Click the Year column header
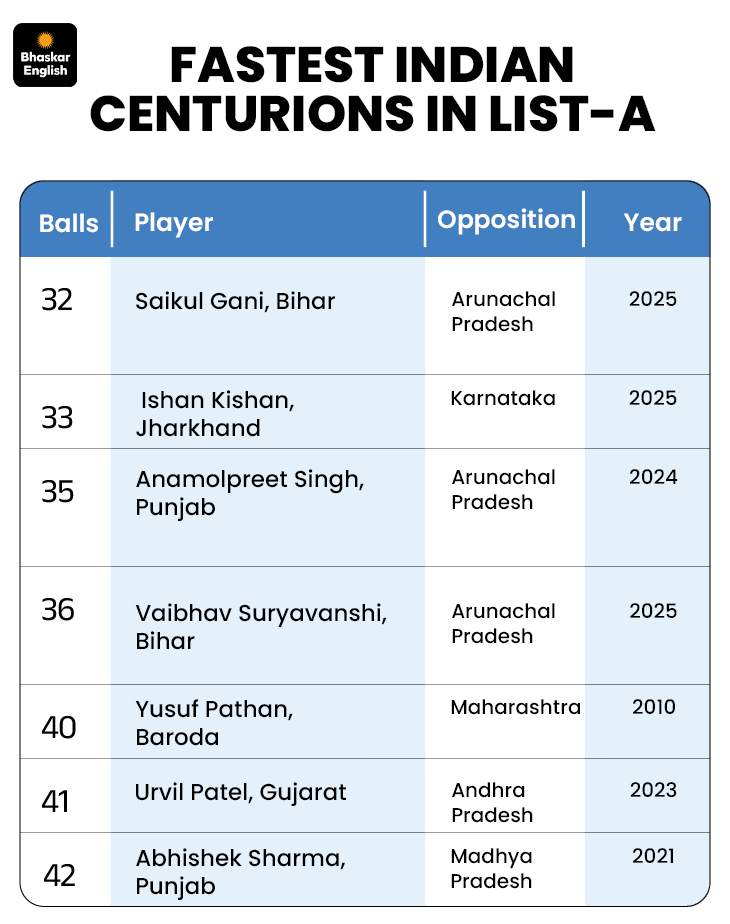 coord(652,222)
